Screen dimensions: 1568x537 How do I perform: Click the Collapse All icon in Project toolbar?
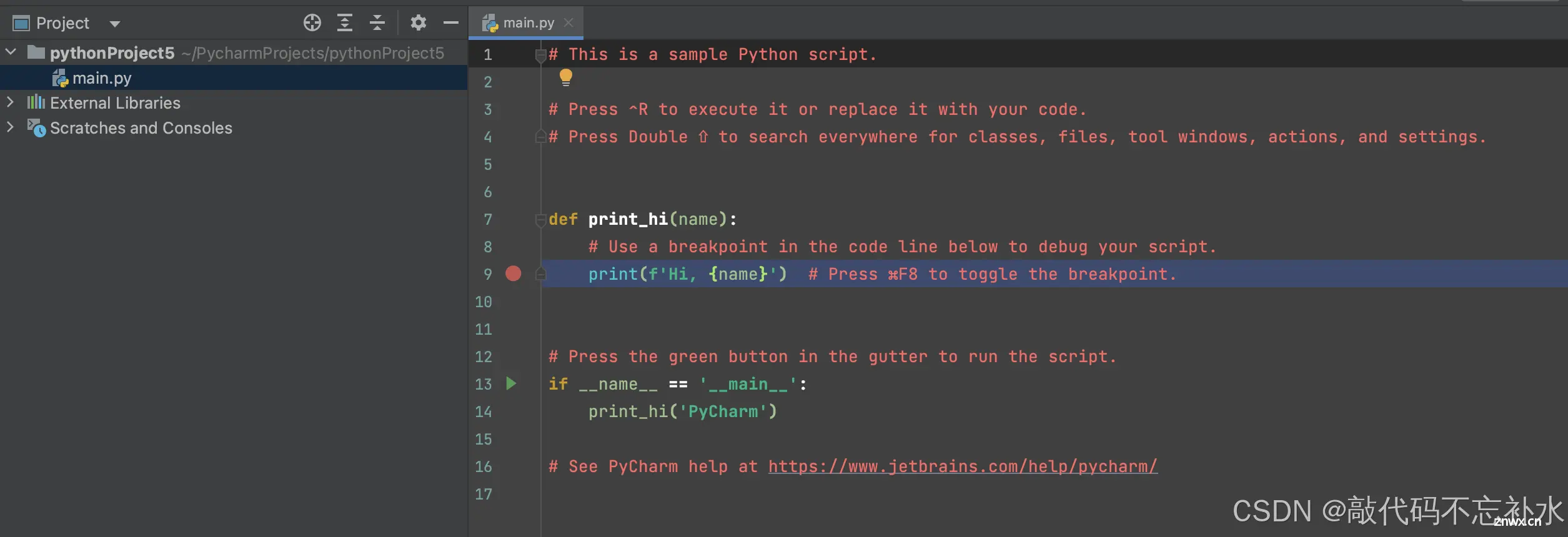tap(377, 23)
